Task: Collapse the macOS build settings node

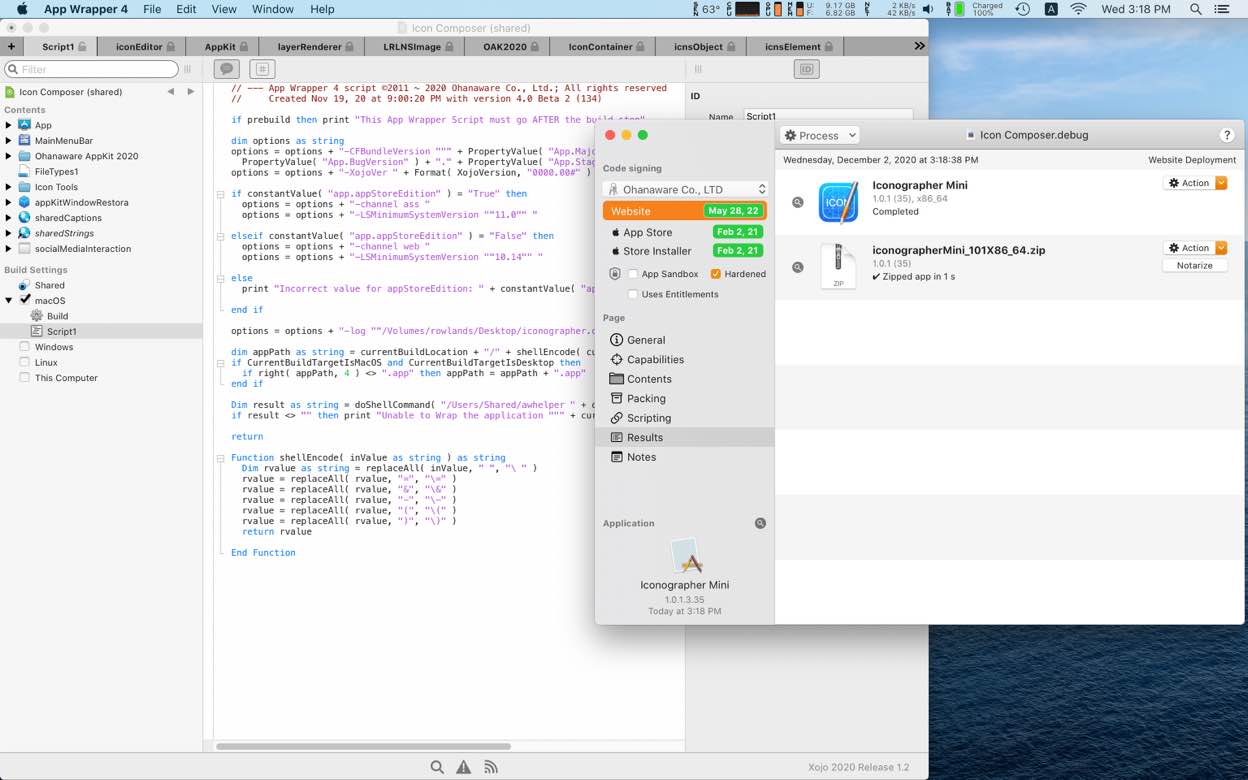Action: point(9,300)
